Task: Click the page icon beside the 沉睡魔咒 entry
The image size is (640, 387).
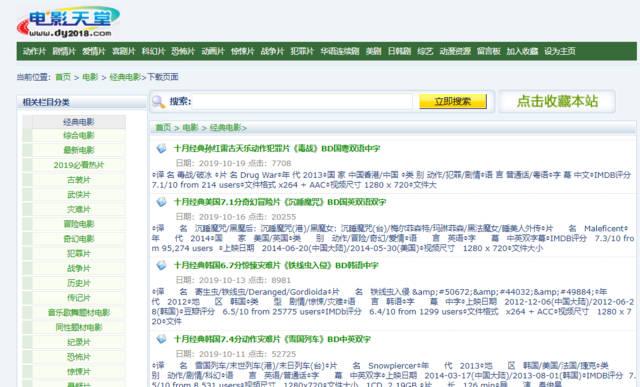Action: coord(162,202)
